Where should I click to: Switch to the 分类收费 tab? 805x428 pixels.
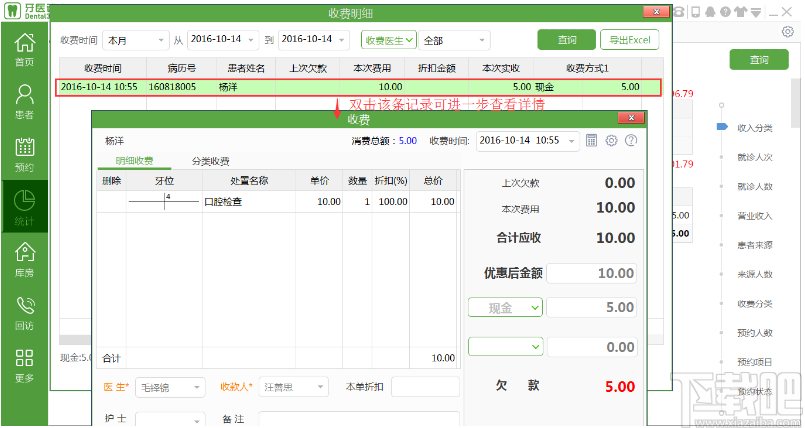pos(210,161)
